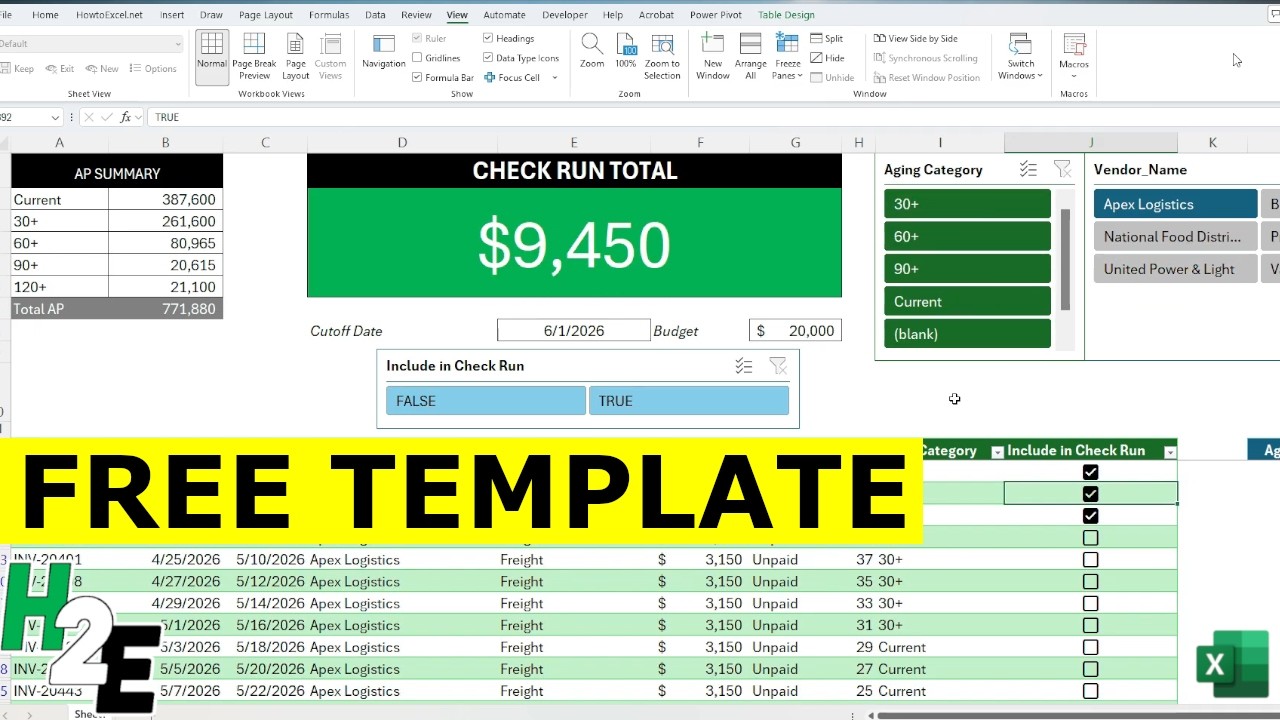Cancel the formula bar entry
The image size is (1280, 720).
[88, 117]
